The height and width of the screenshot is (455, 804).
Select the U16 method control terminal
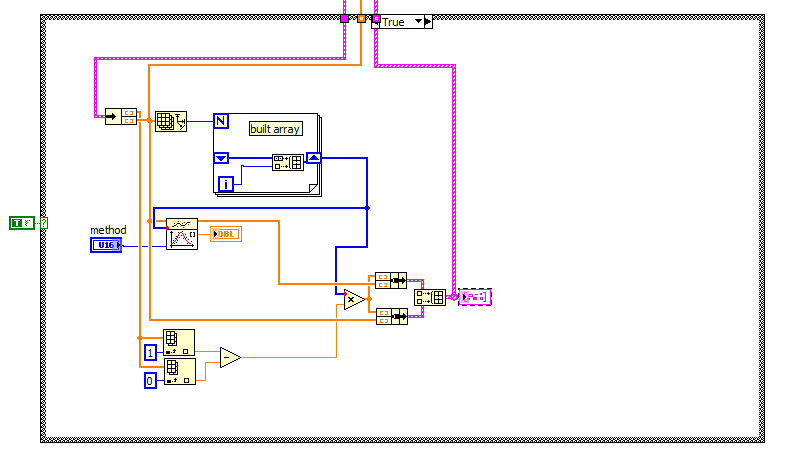point(106,245)
